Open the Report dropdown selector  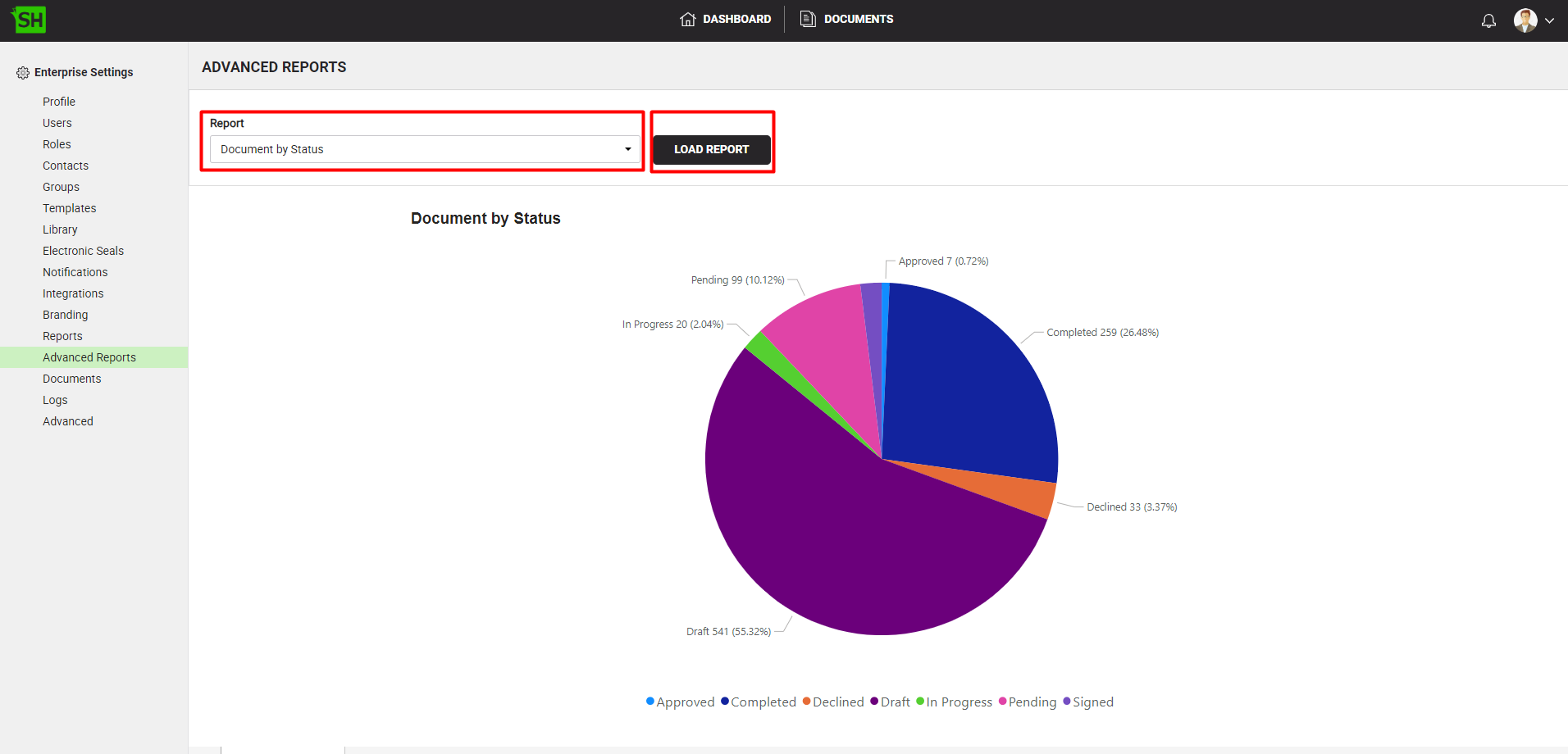click(x=425, y=149)
